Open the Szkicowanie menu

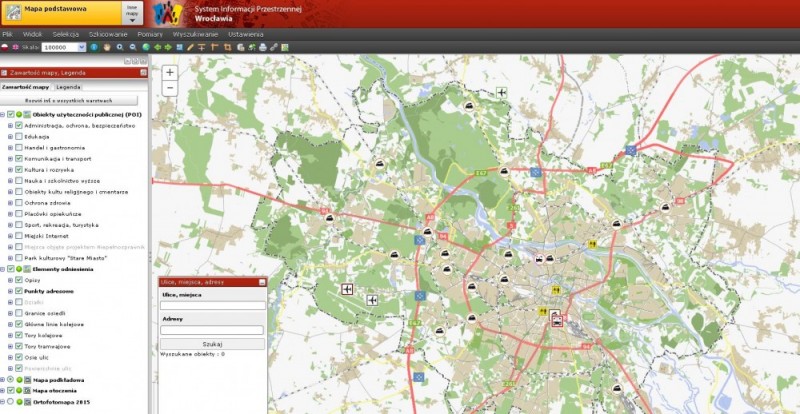pos(108,34)
